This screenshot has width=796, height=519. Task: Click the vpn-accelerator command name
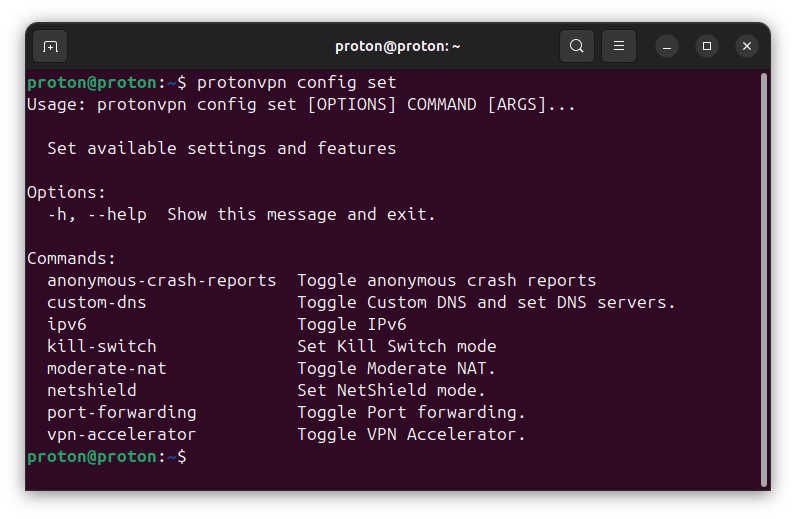121,435
